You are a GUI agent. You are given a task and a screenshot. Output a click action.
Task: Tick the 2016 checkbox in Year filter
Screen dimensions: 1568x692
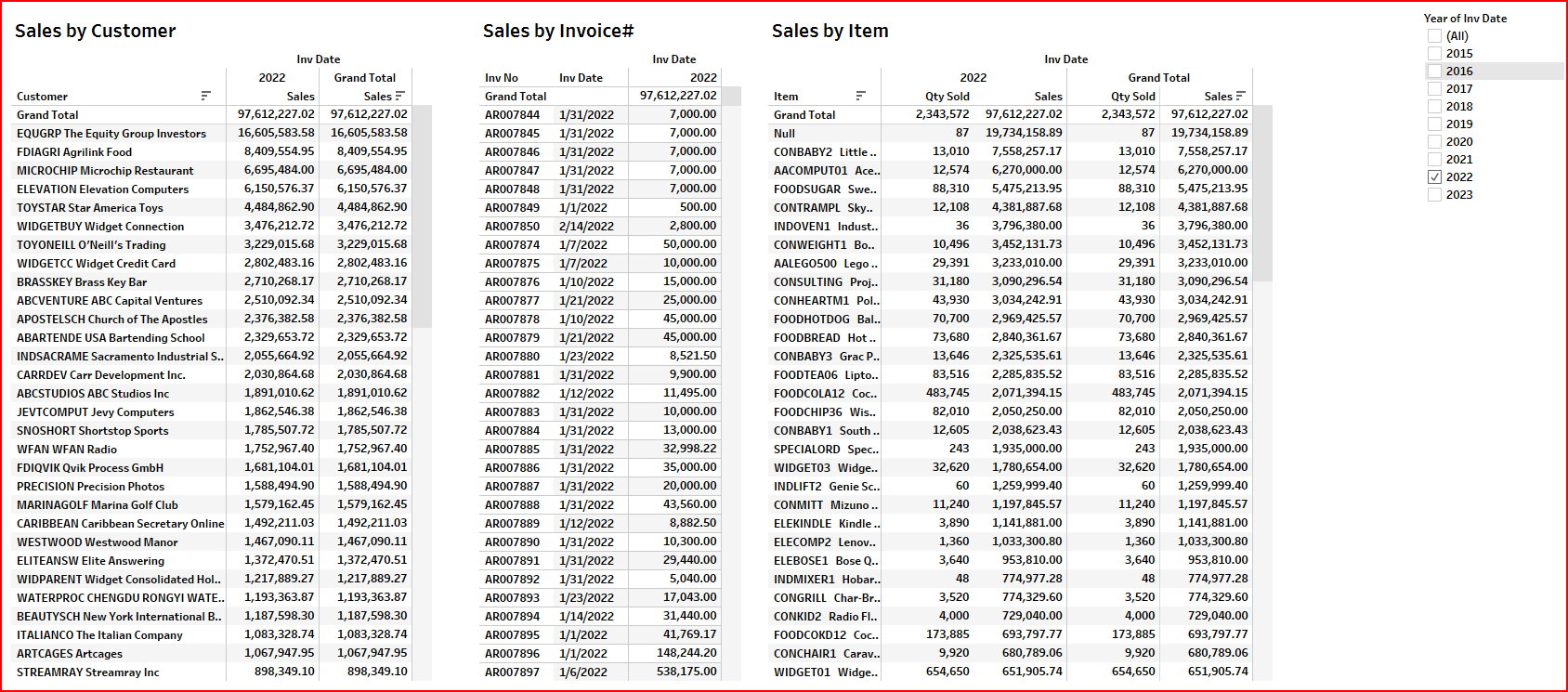(1434, 72)
